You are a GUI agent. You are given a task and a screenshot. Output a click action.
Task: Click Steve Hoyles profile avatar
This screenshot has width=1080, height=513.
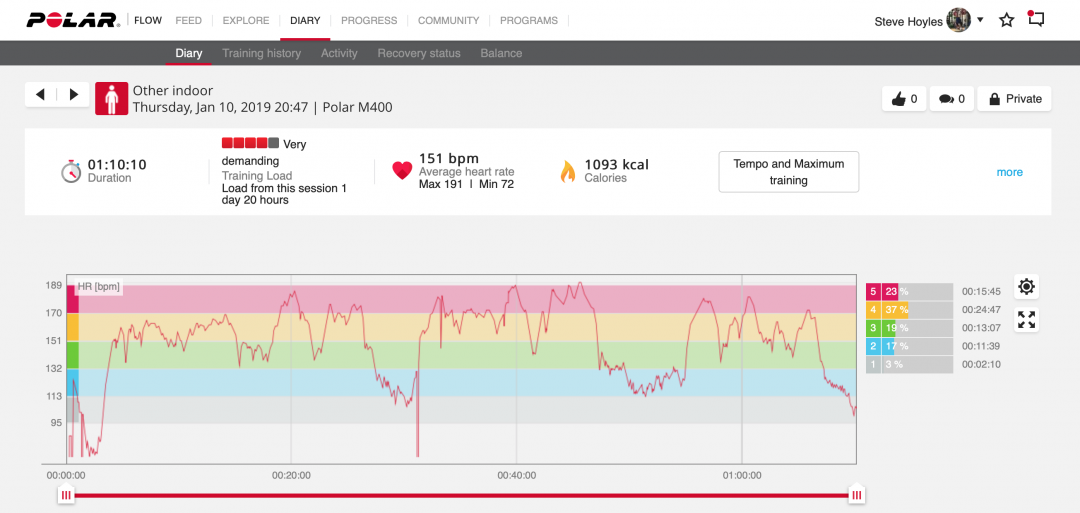click(x=958, y=20)
